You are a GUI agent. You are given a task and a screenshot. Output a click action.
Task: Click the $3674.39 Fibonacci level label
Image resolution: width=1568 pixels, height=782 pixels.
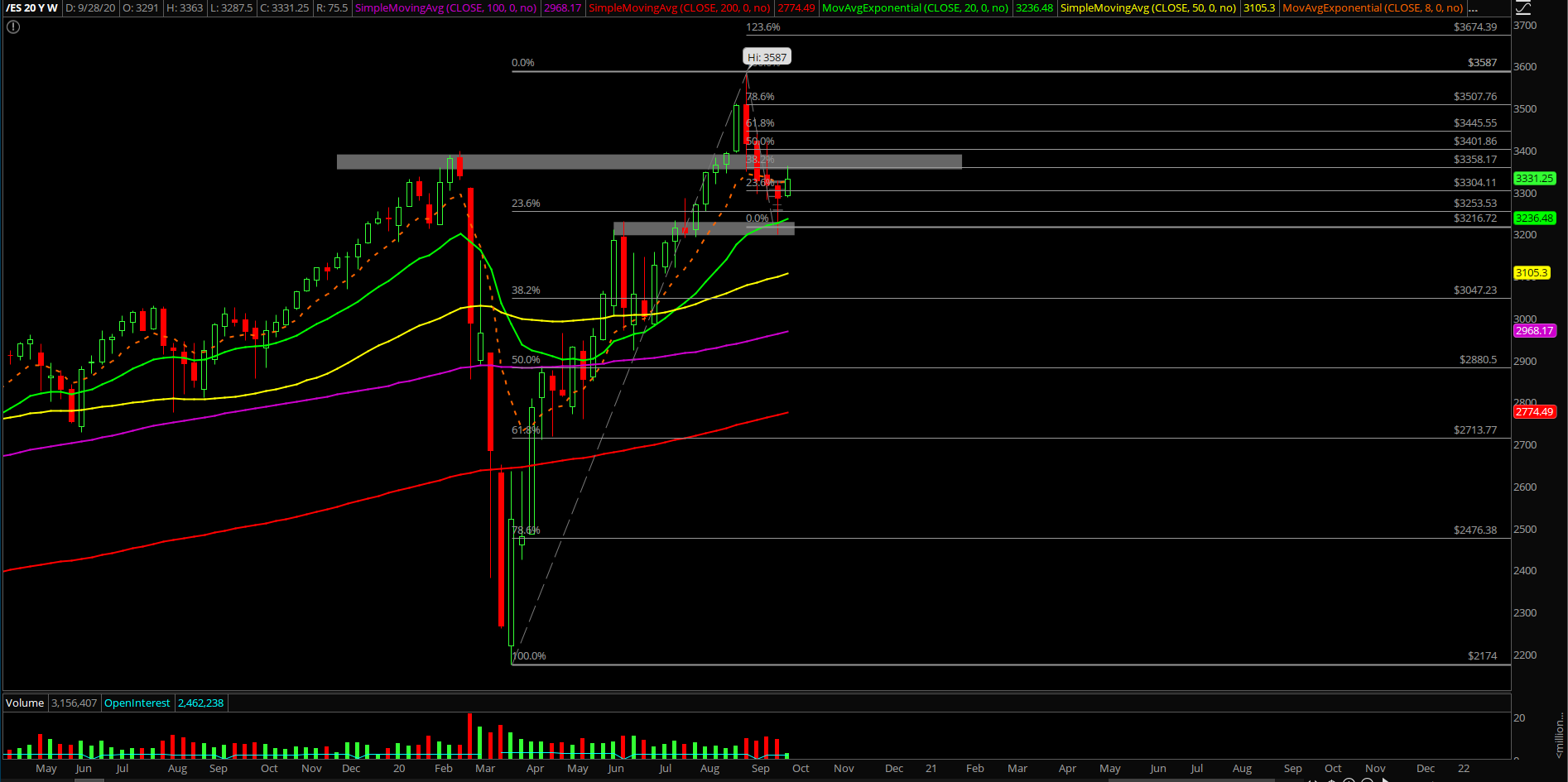click(1474, 27)
